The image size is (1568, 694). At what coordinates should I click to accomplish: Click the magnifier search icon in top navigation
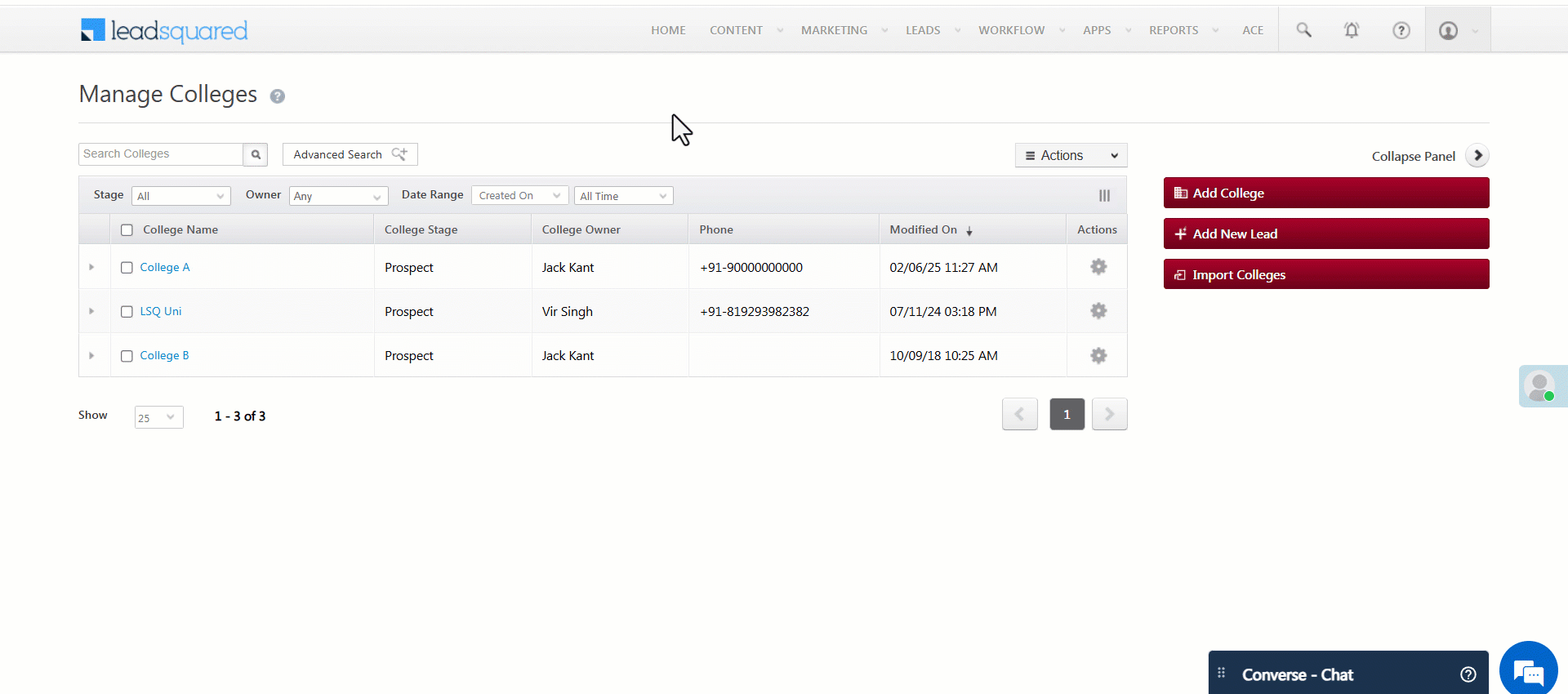pyautogui.click(x=1303, y=30)
